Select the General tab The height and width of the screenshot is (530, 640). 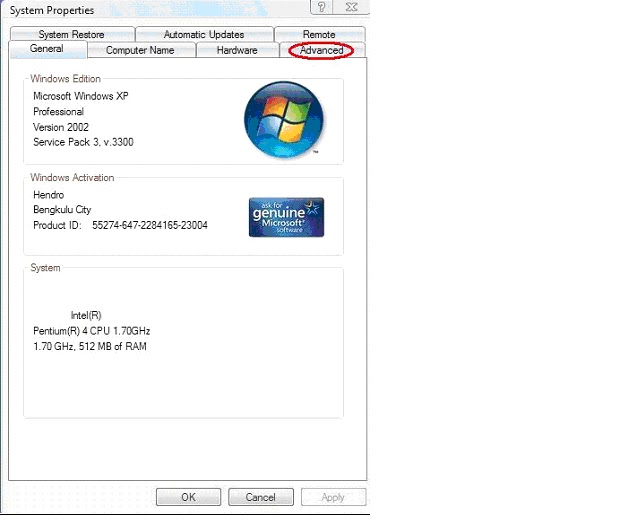47,49
